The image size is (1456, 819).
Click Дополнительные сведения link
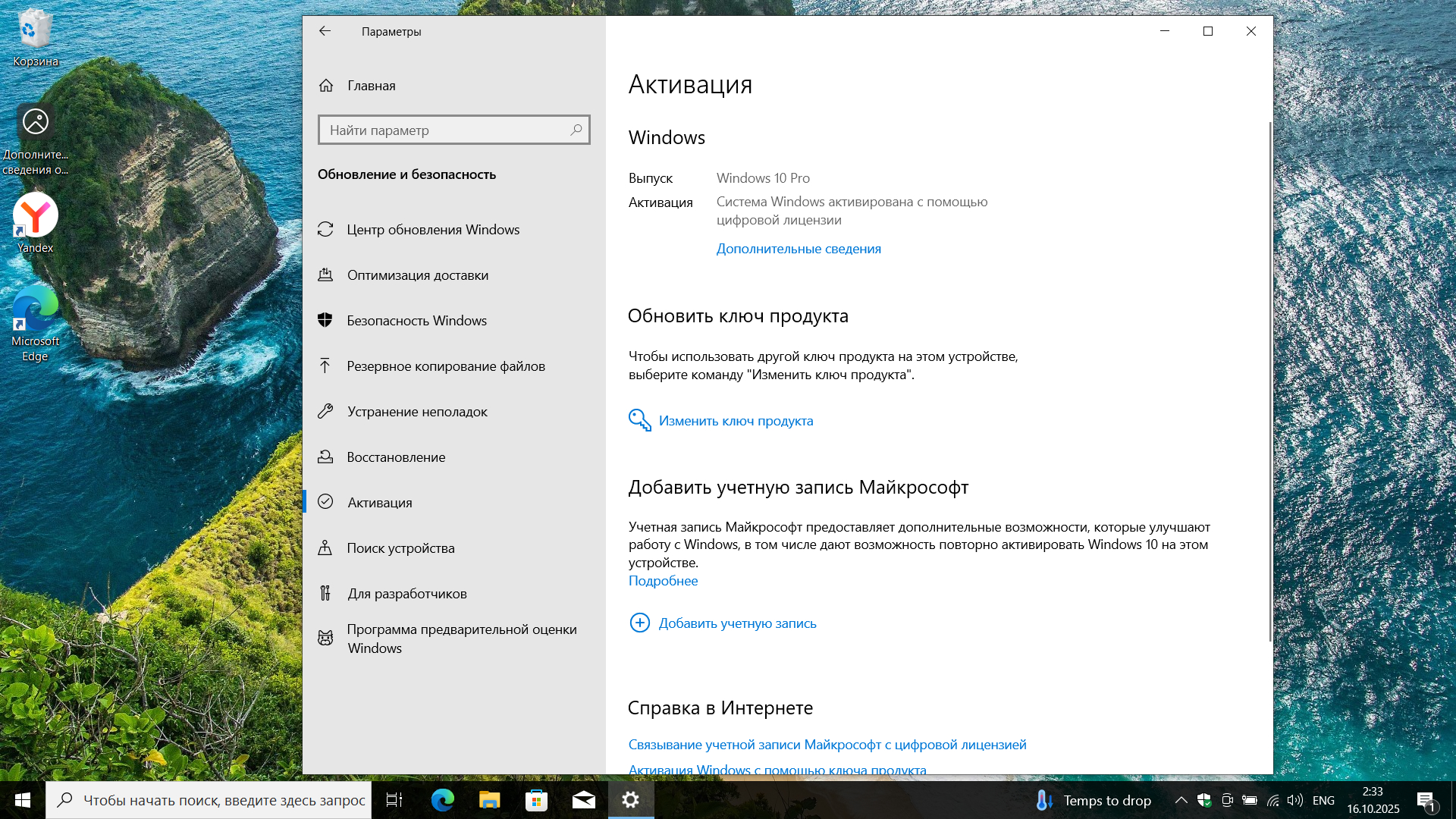pos(799,249)
